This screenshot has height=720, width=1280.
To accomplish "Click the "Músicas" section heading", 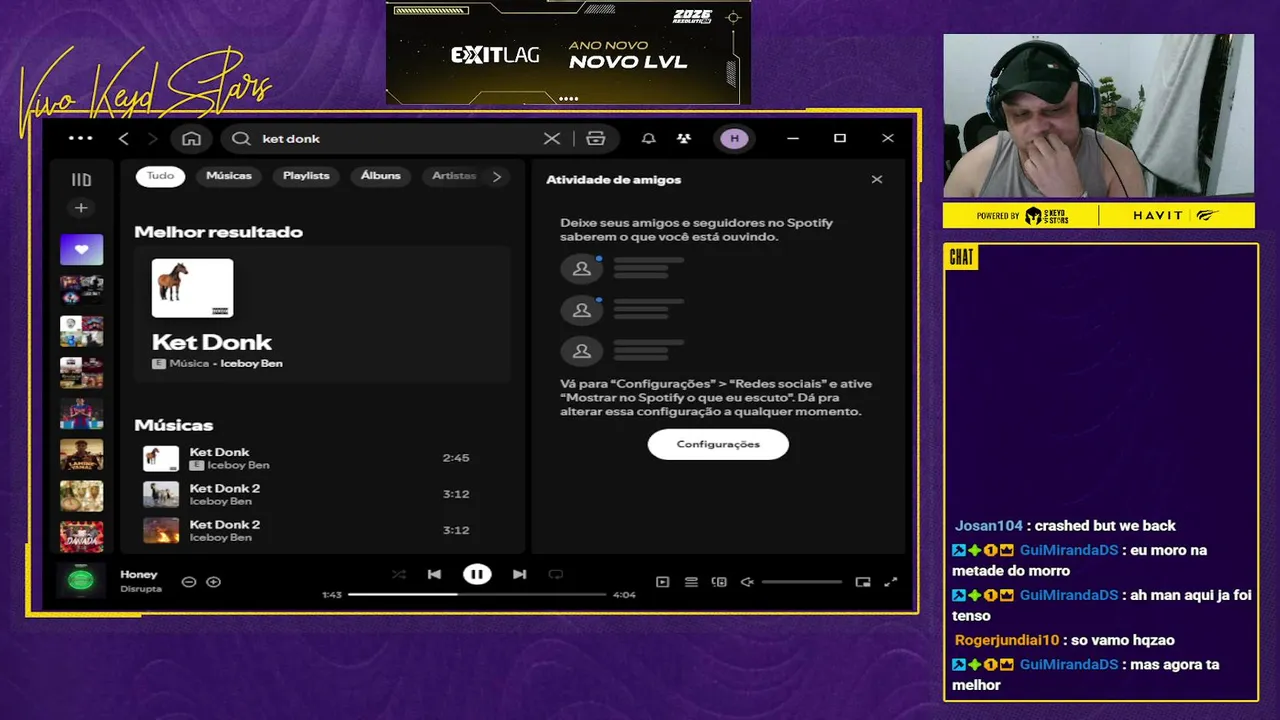I will click(x=174, y=425).
